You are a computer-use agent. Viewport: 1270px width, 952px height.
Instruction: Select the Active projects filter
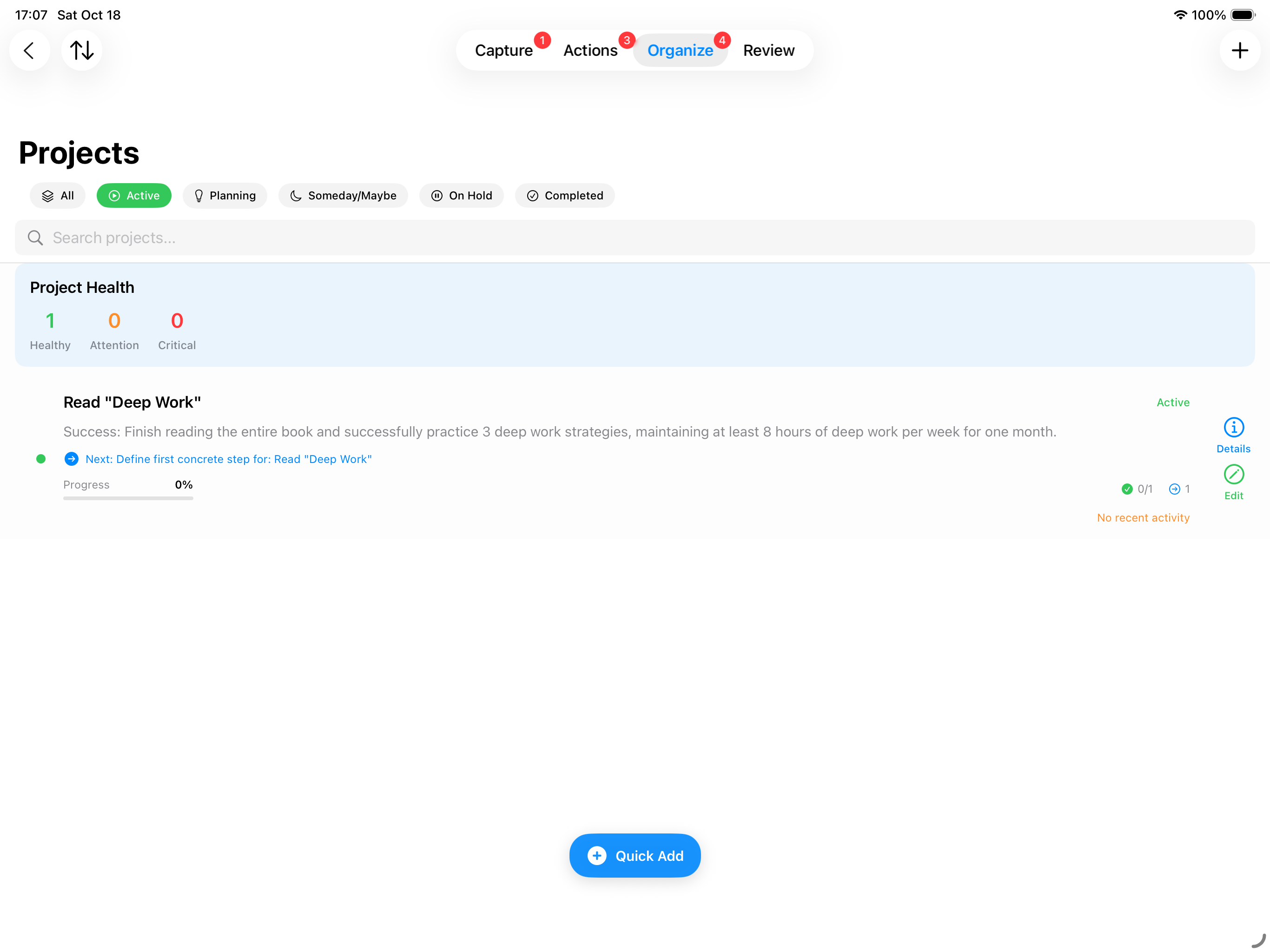pos(134,195)
